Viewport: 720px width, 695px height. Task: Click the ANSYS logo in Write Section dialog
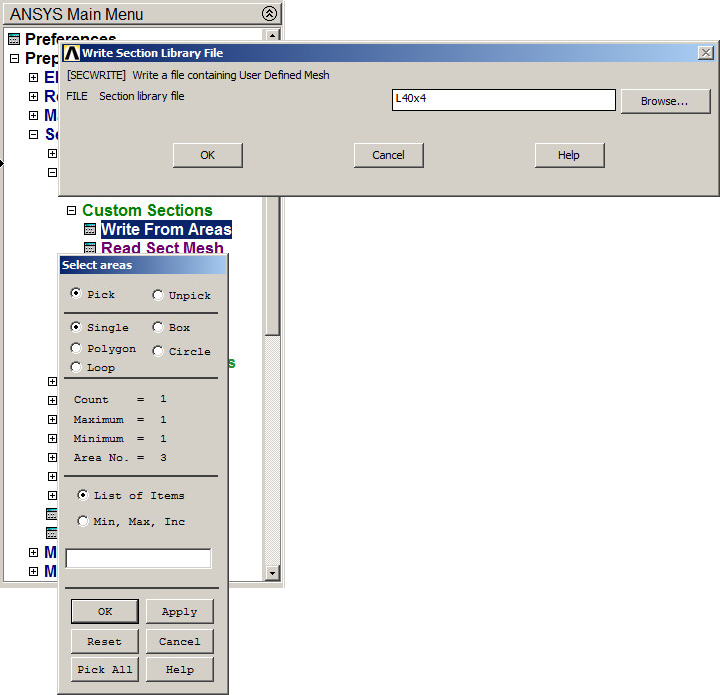pos(71,53)
